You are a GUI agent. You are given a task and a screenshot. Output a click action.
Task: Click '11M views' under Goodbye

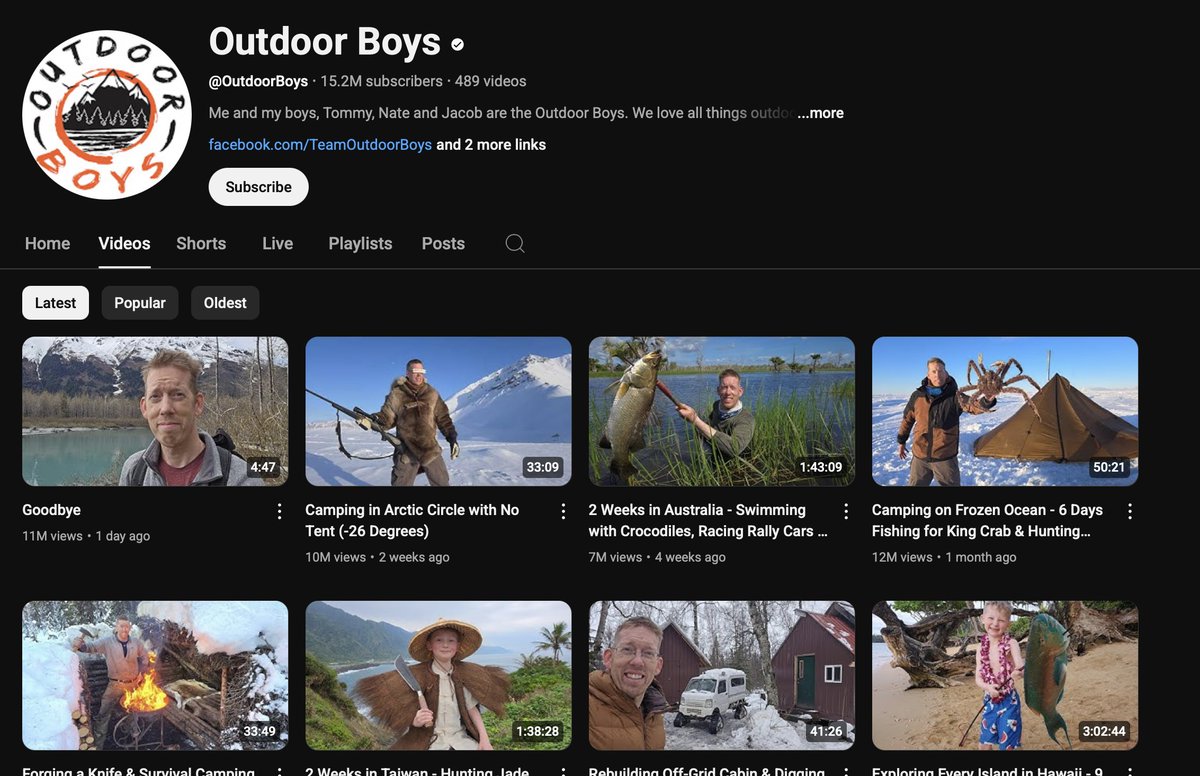pyautogui.click(x=52, y=536)
